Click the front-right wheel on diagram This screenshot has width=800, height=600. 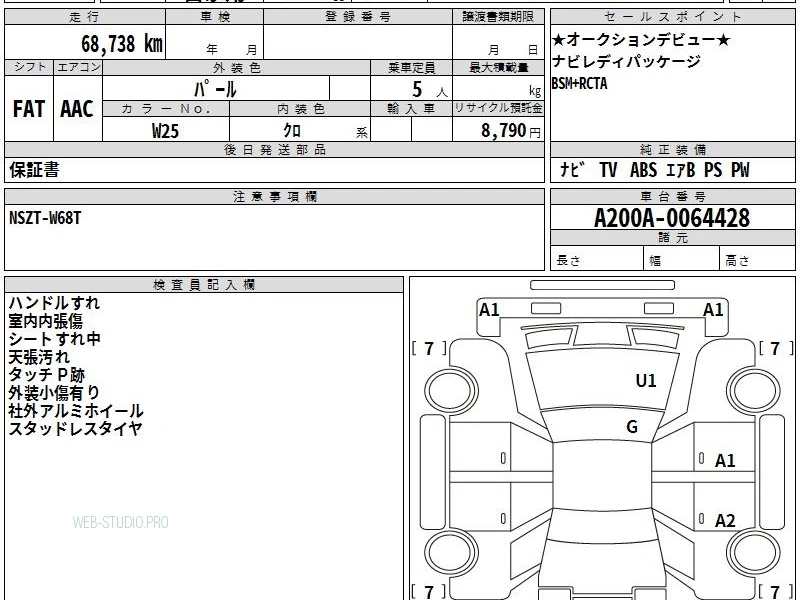[x=753, y=390]
